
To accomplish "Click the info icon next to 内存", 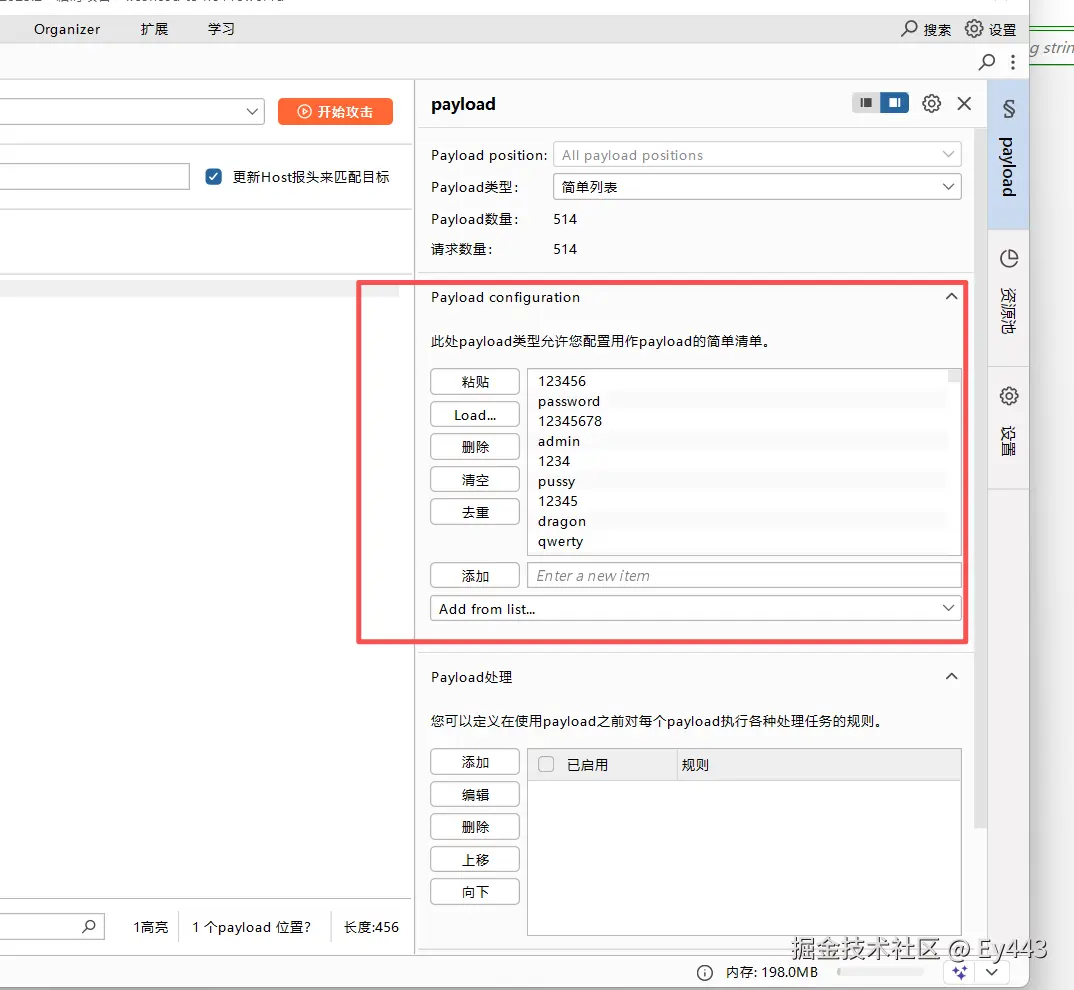I will (x=704, y=973).
